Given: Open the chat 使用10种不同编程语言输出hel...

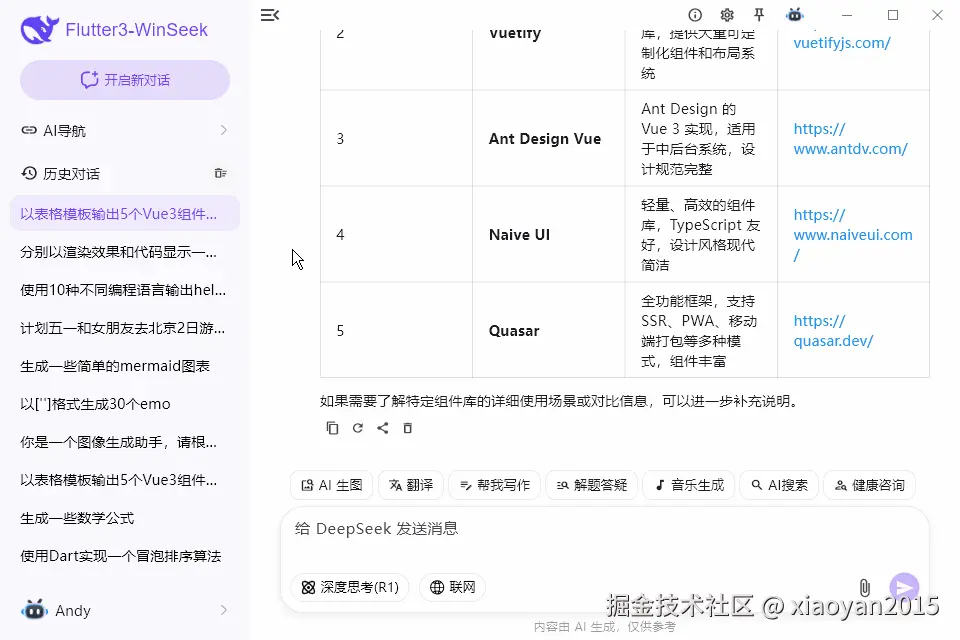Looking at the screenshot, I should pyautogui.click(x=125, y=290).
